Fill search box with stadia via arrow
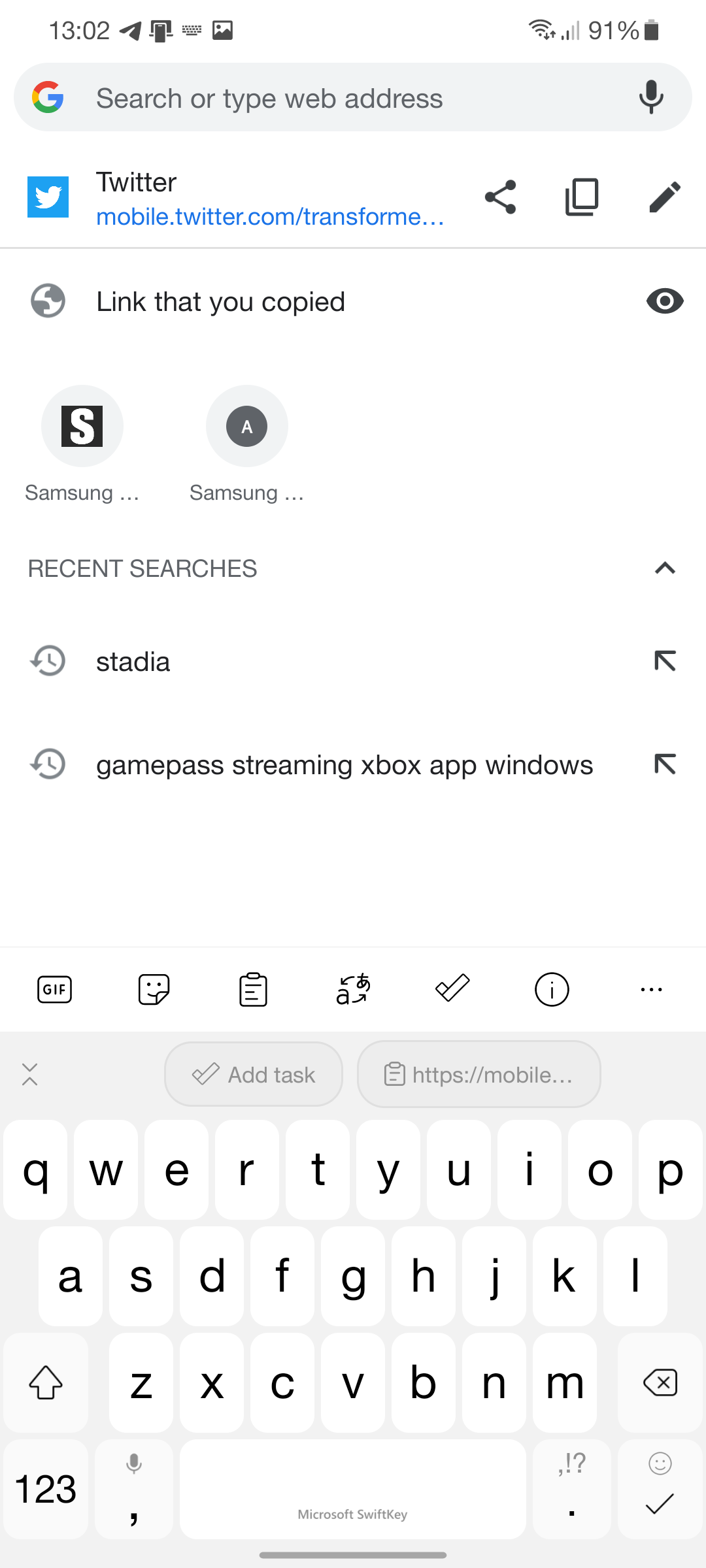Image resolution: width=706 pixels, height=1568 pixels. [665, 661]
